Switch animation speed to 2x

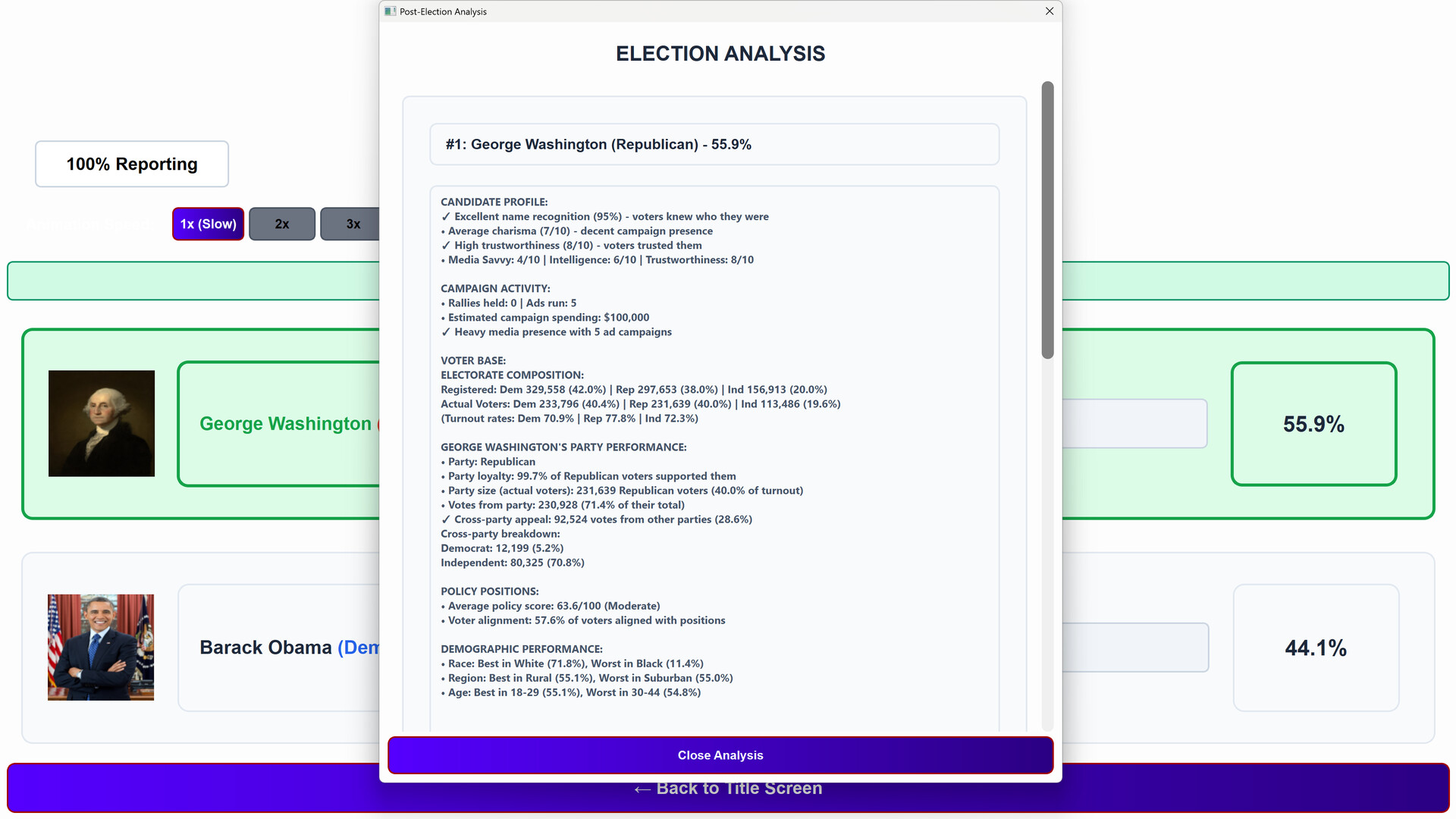coord(281,224)
